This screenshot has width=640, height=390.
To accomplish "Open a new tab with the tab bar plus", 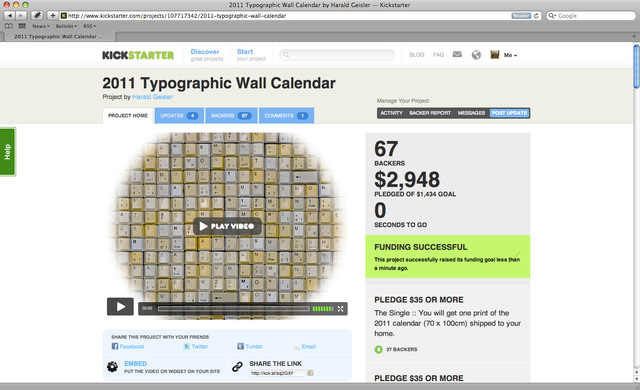I will point(634,36).
